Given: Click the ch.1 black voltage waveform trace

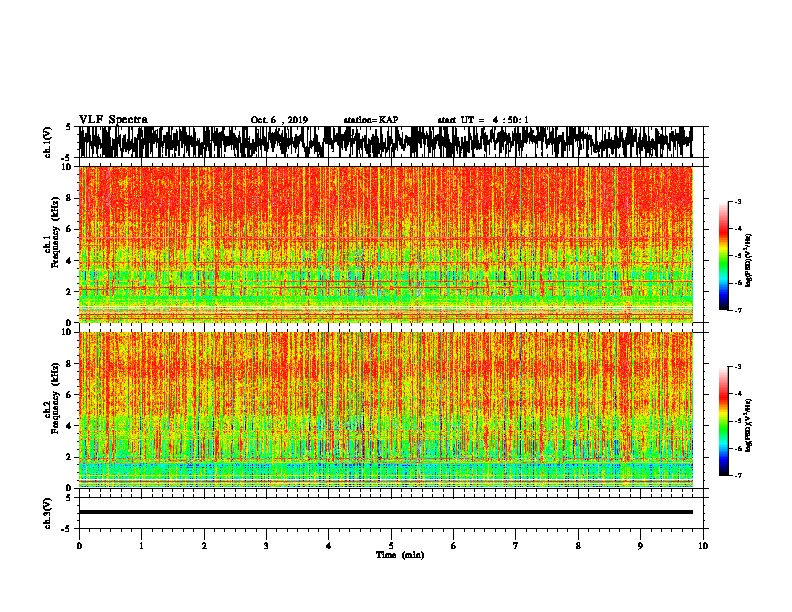Looking at the screenshot, I should pyautogui.click(x=385, y=142).
